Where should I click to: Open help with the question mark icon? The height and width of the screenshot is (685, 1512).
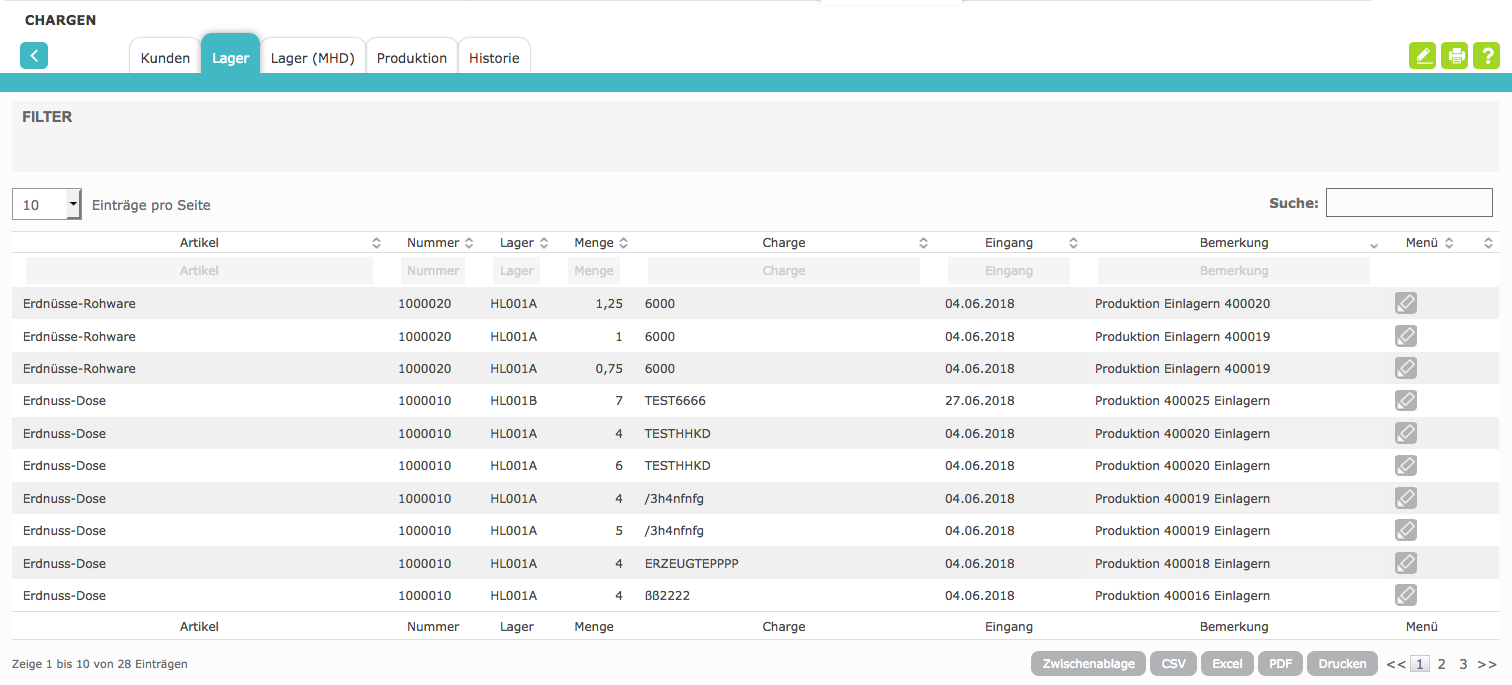(1489, 56)
